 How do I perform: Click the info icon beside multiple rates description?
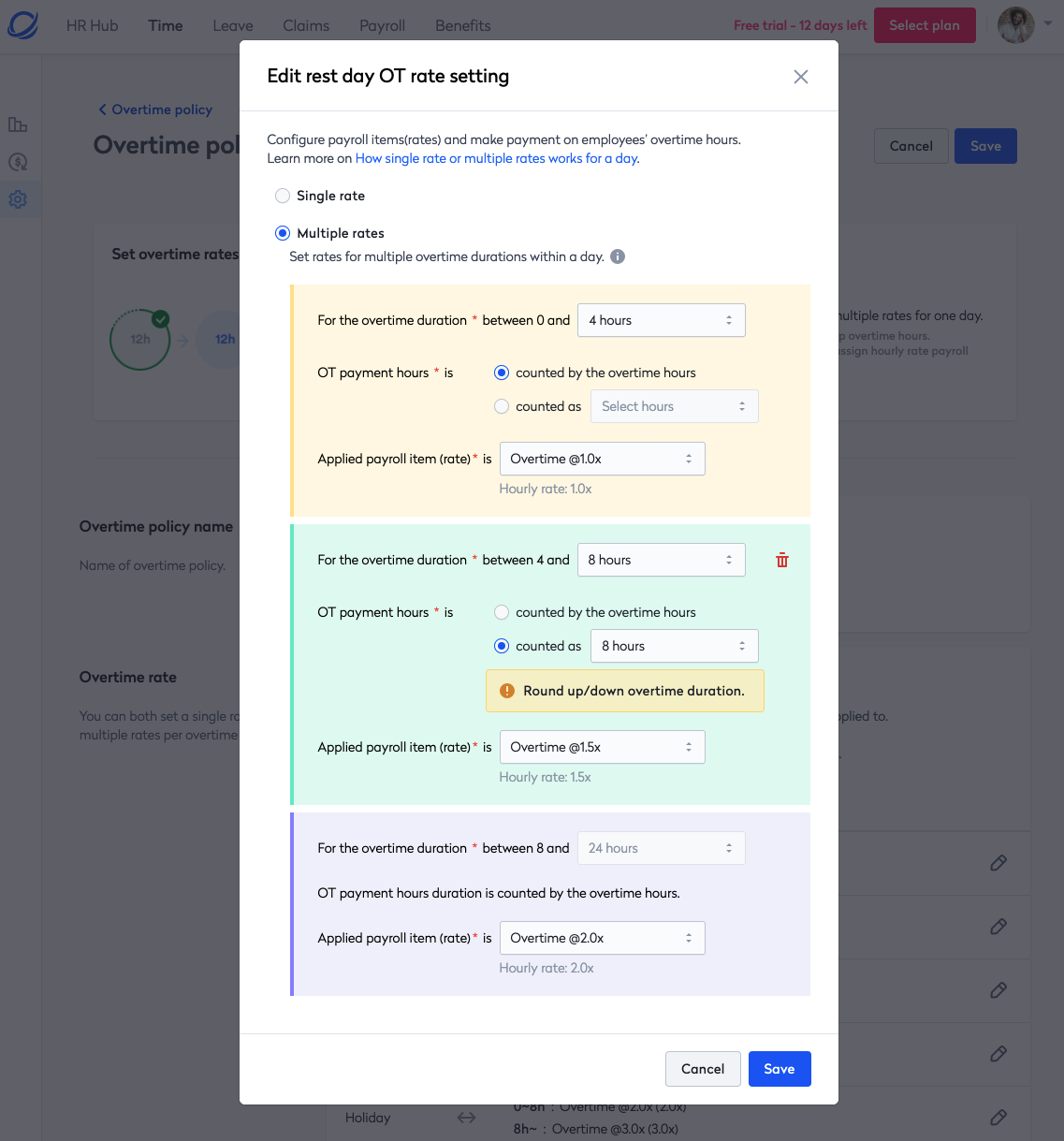[618, 256]
